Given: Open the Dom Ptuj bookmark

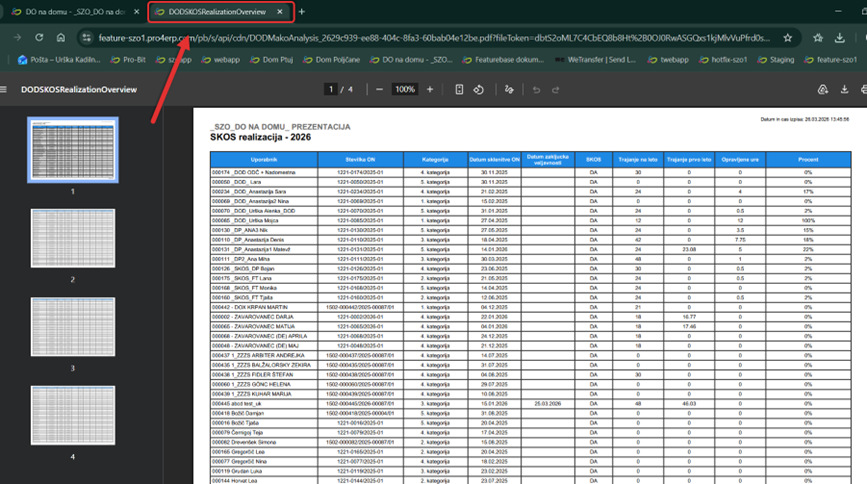Looking at the screenshot, I should pyautogui.click(x=271, y=60).
